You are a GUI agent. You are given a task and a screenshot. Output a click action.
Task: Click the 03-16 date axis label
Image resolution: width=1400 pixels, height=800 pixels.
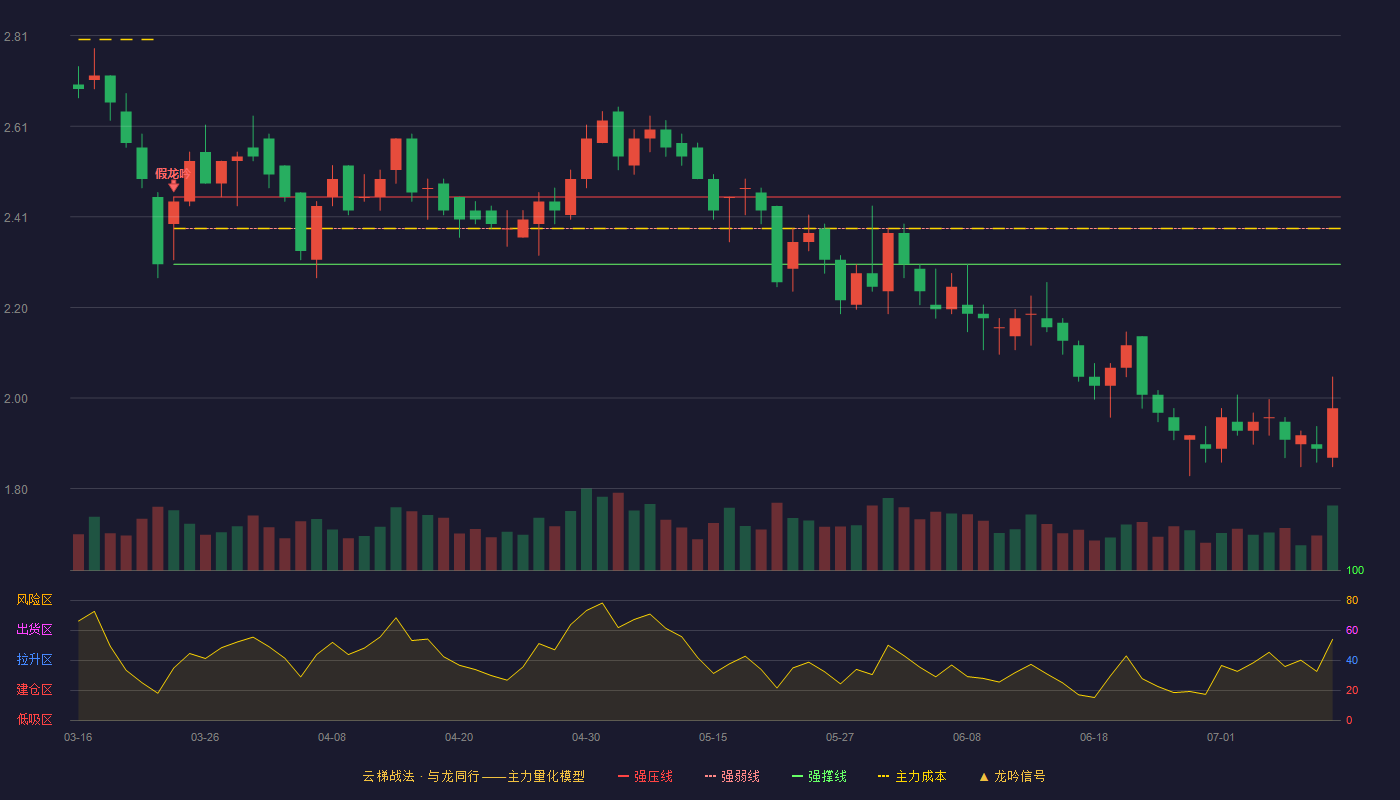coord(78,737)
